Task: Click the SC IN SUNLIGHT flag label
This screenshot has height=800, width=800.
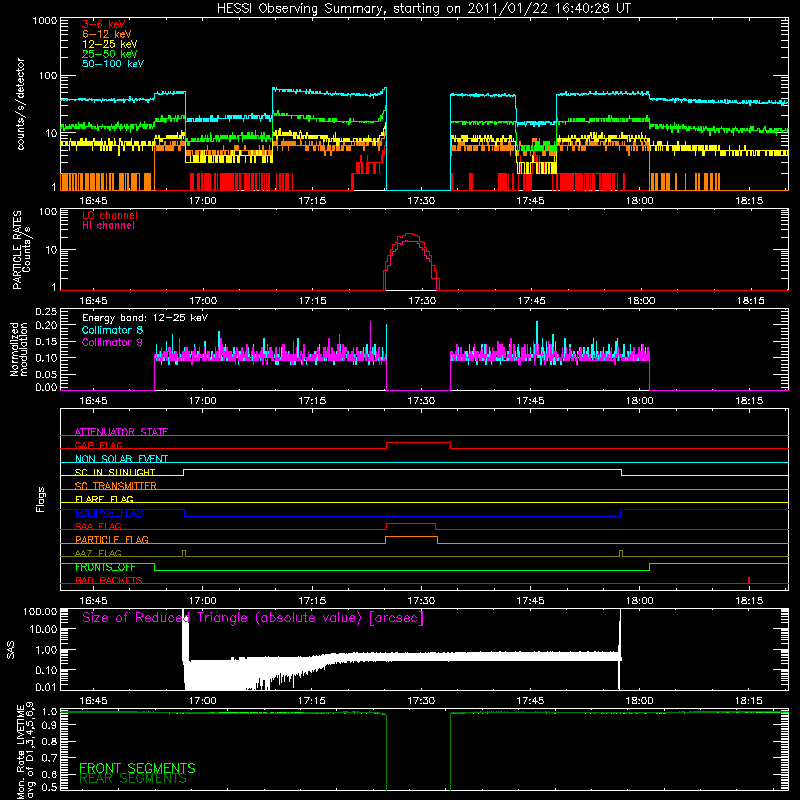Action: pyautogui.click(x=115, y=472)
